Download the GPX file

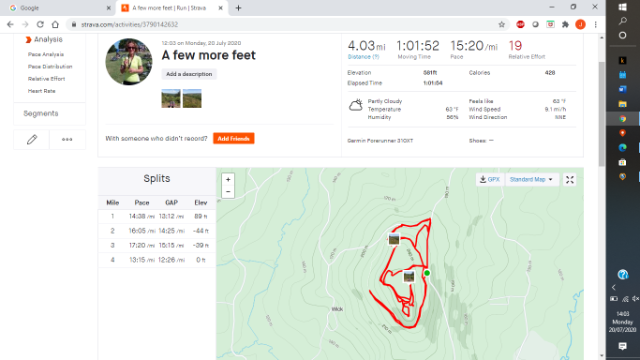tap(490, 180)
